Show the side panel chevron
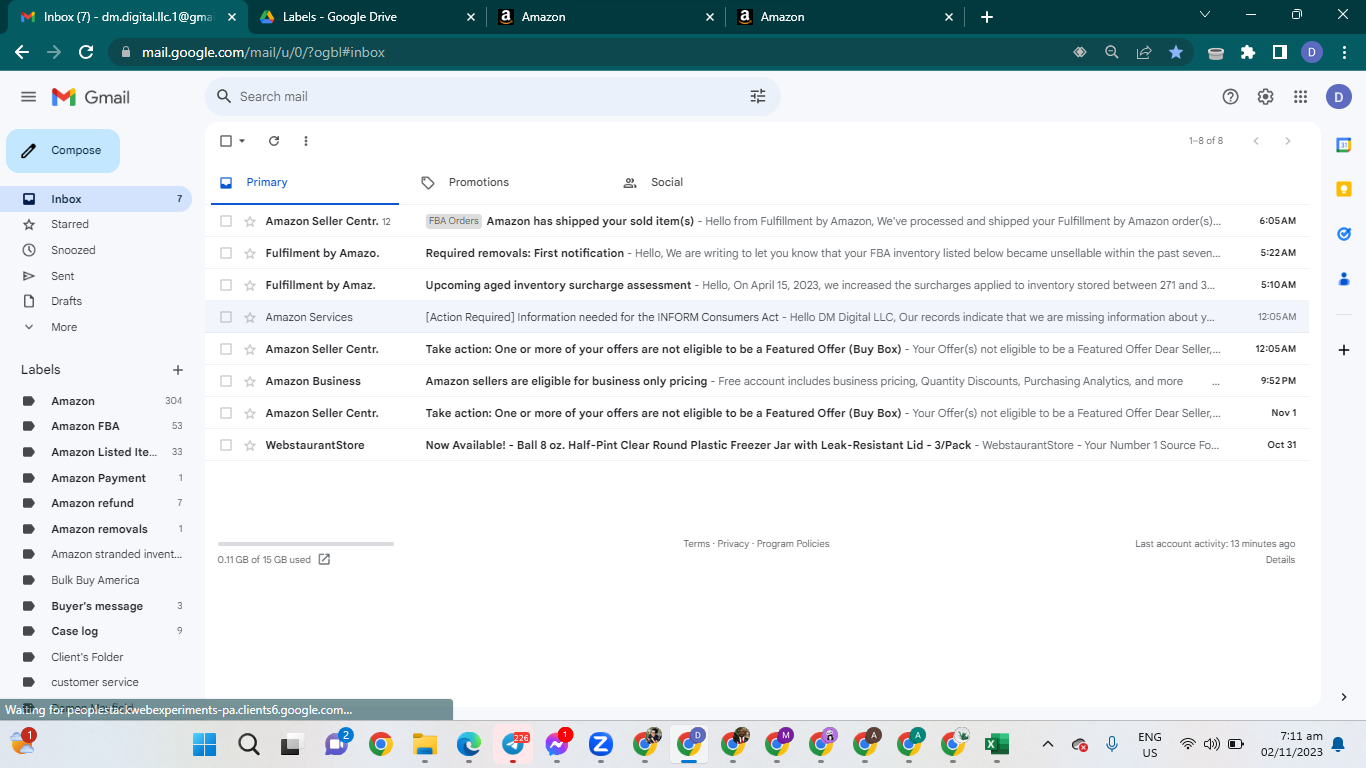Screen dimensions: 1366x768 pyautogui.click(x=1344, y=697)
